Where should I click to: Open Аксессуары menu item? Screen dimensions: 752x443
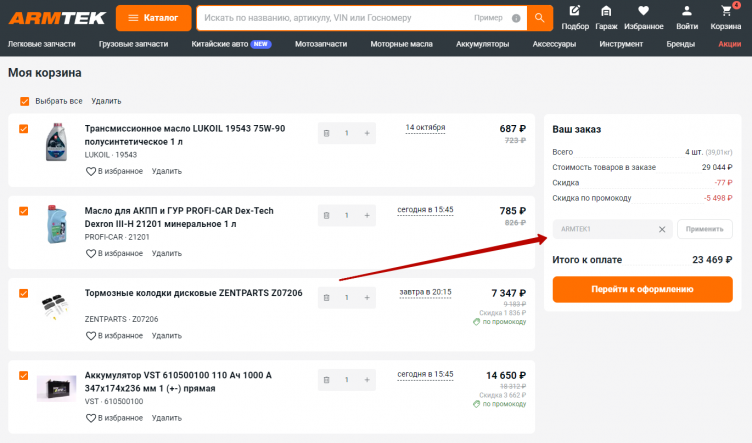(x=554, y=44)
